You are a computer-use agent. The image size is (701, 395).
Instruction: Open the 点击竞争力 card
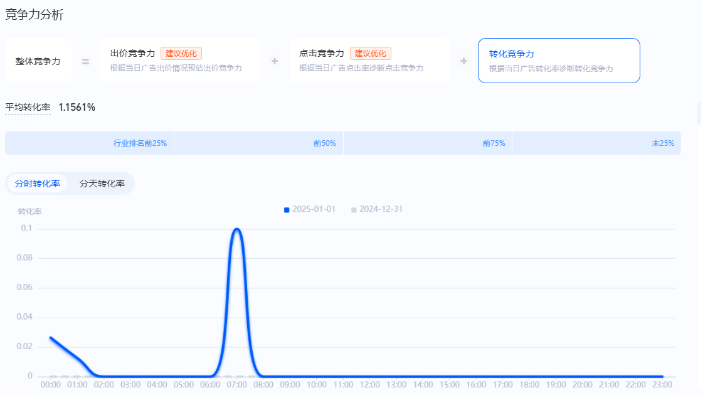tap(369, 61)
